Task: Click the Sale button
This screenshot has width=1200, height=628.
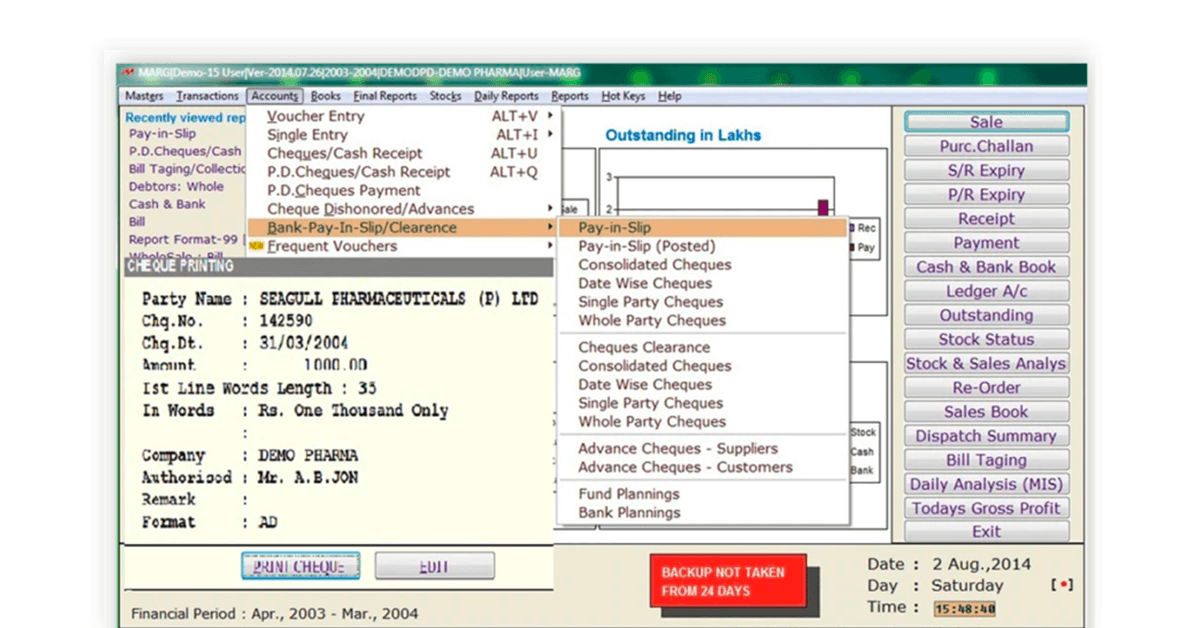Action: 986,122
